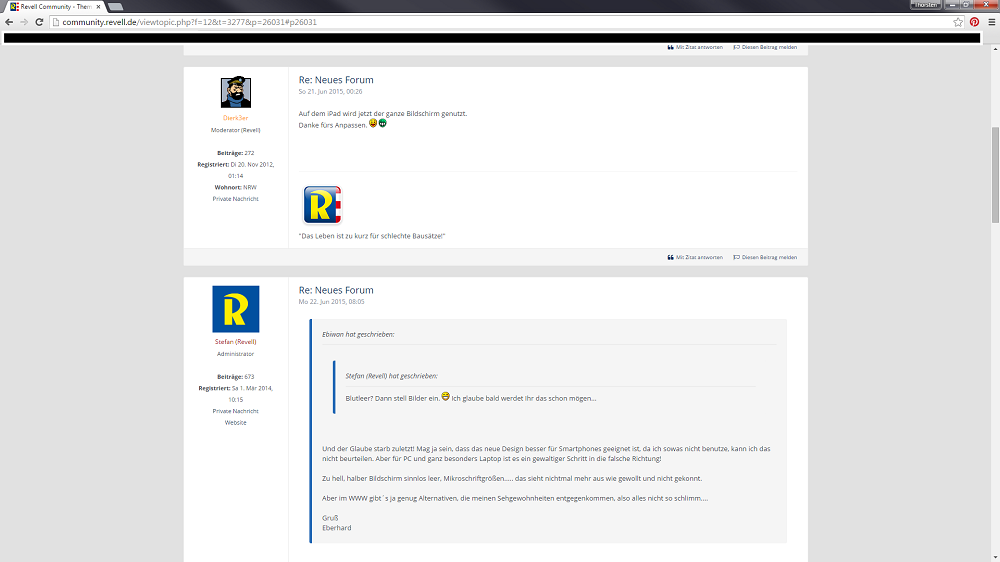Bookmark this page with the star icon
This screenshot has width=1000, height=562.
pos(958,21)
